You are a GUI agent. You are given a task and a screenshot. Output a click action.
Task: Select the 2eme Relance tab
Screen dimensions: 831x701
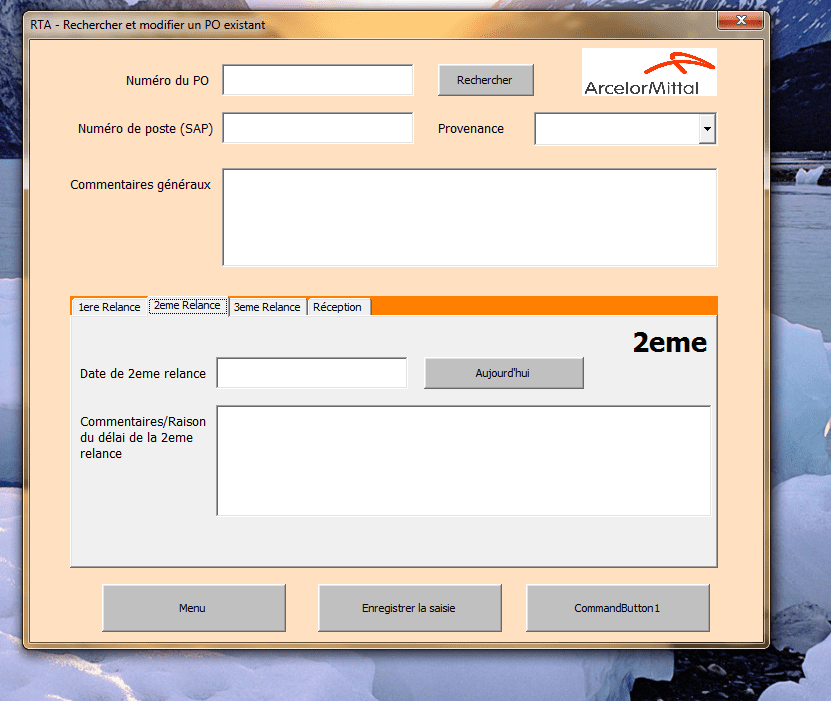[x=188, y=306]
